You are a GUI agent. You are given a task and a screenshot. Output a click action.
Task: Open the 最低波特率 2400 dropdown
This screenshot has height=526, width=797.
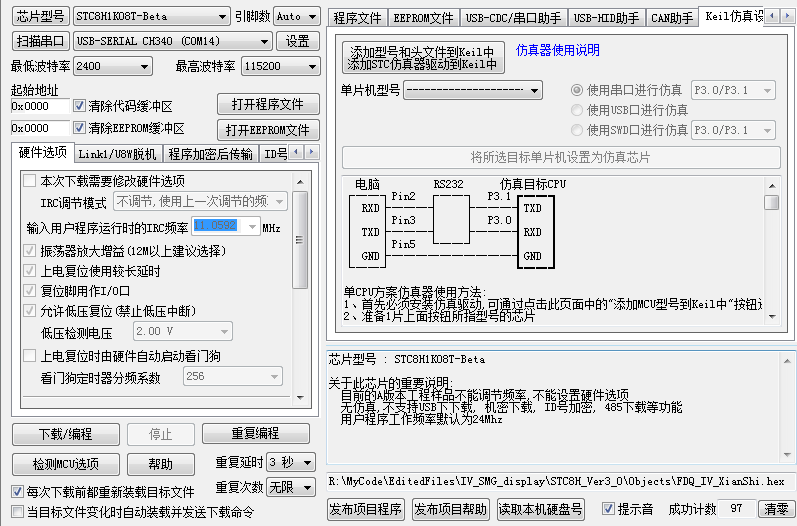tap(113, 66)
